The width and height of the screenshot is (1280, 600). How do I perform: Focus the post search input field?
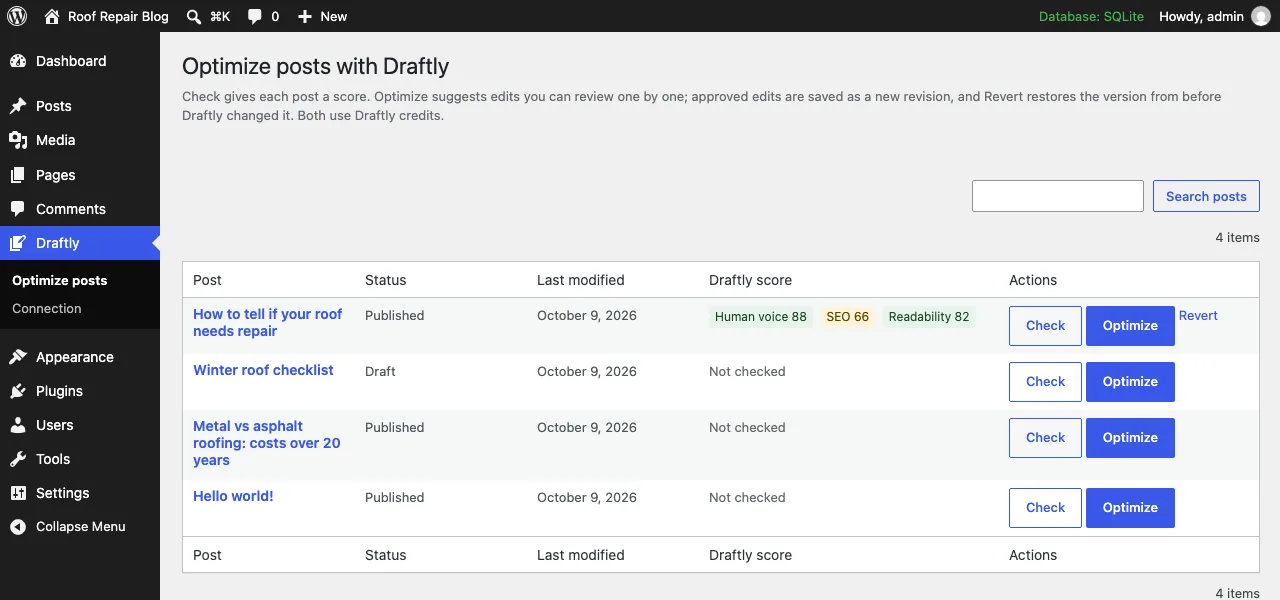coord(1057,196)
